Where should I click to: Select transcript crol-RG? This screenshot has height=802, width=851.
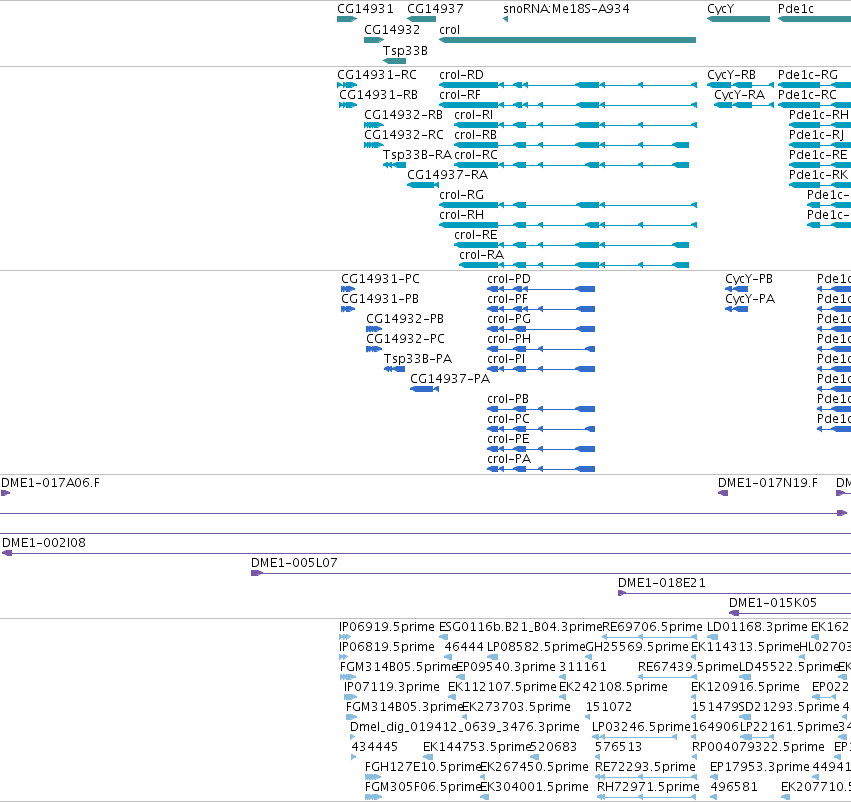[x=568, y=205]
